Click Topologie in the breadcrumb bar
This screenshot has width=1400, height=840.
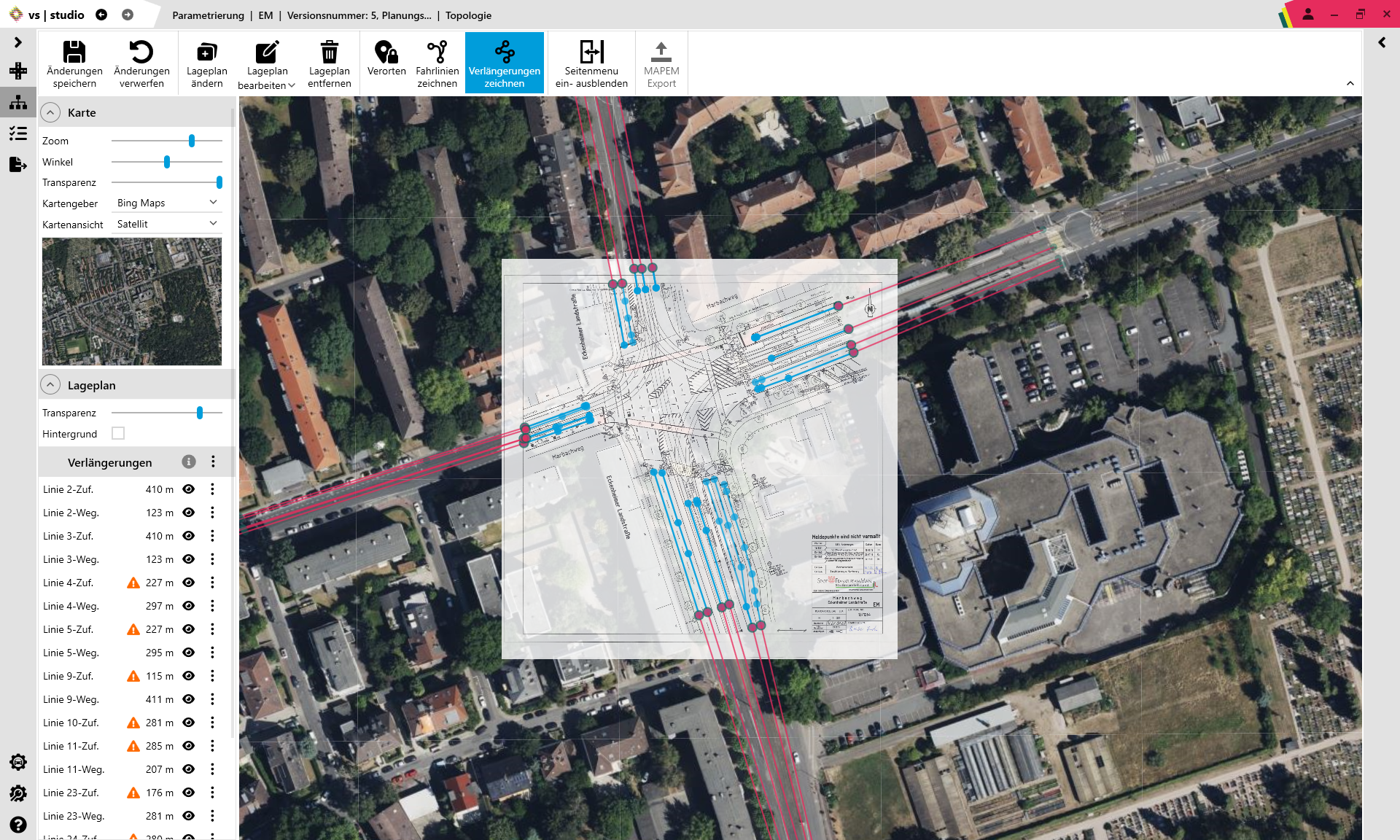click(x=468, y=15)
